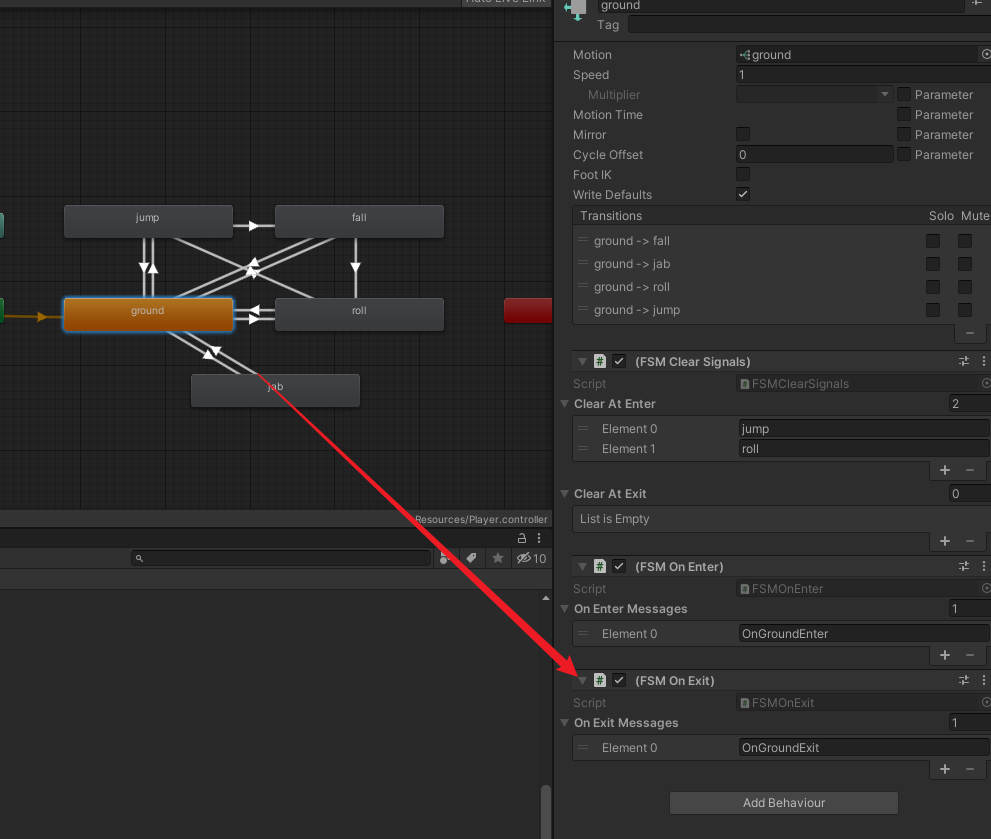991x839 pixels.
Task: Click the FSM Clear Signals script icon
Action: coord(600,361)
